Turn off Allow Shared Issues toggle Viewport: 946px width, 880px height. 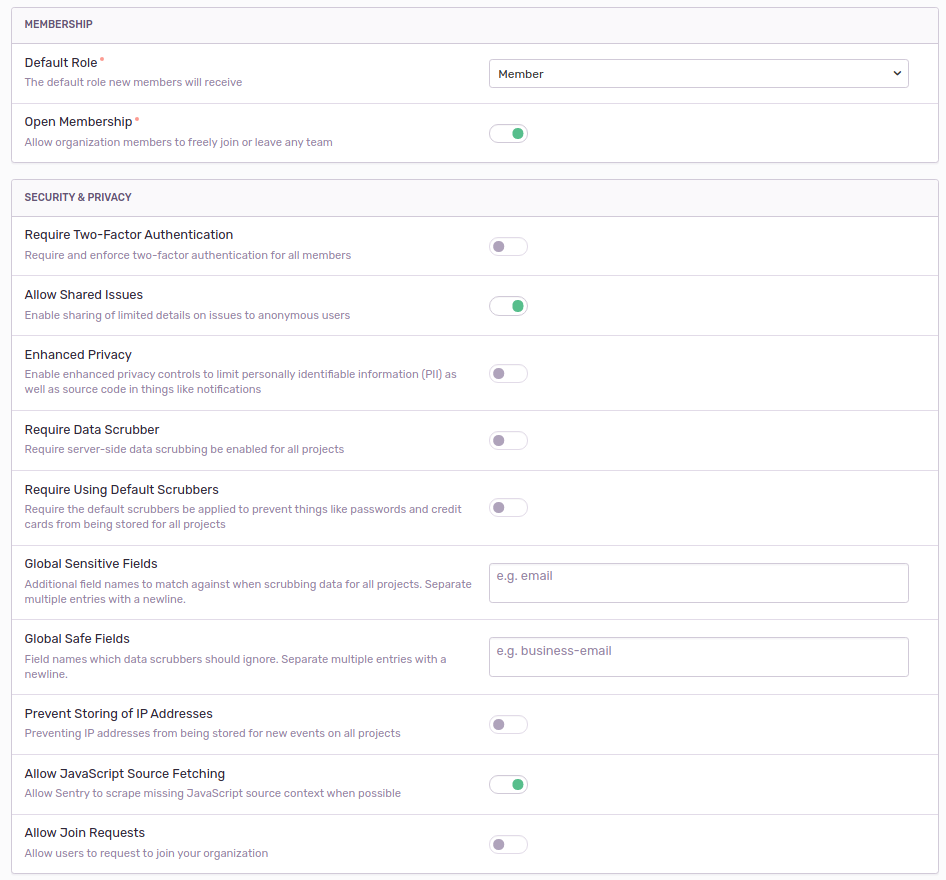[508, 306]
